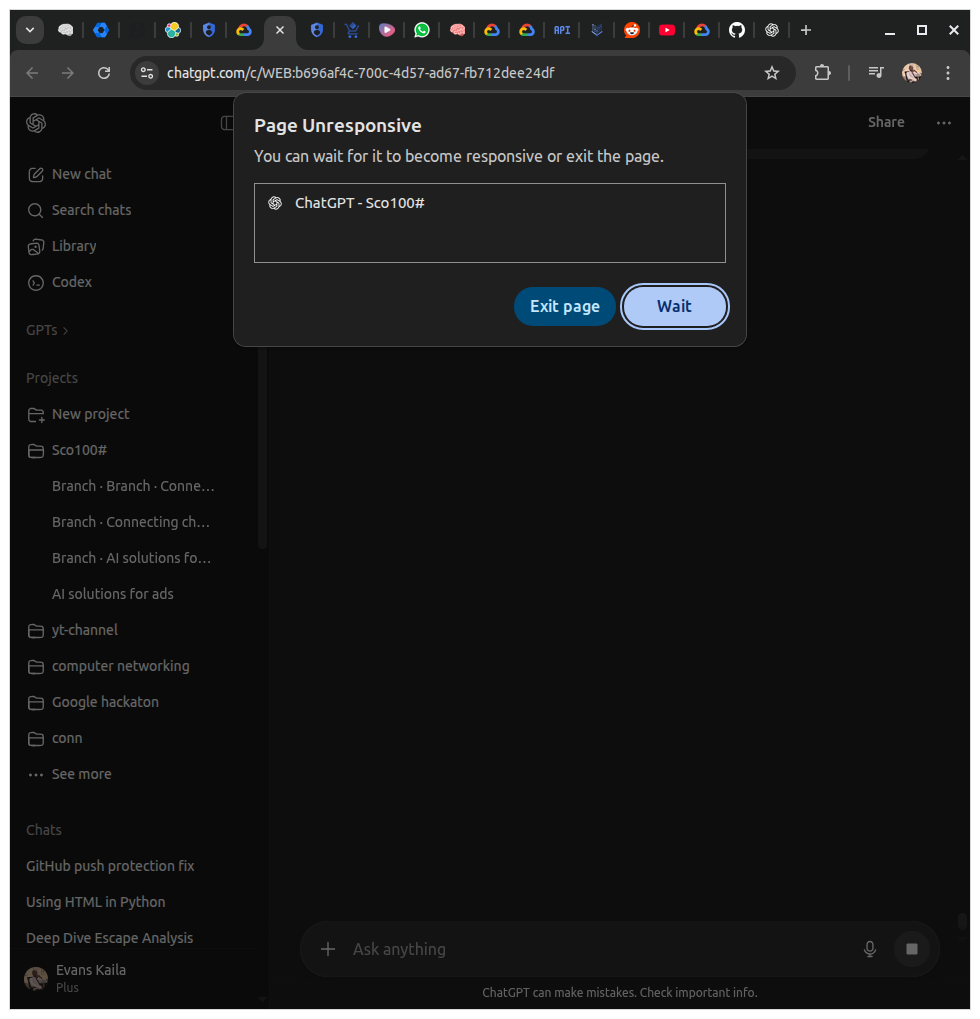The height and width of the screenshot is (1019, 980).
Task: Open the Google hackaton project
Action: 93,702
